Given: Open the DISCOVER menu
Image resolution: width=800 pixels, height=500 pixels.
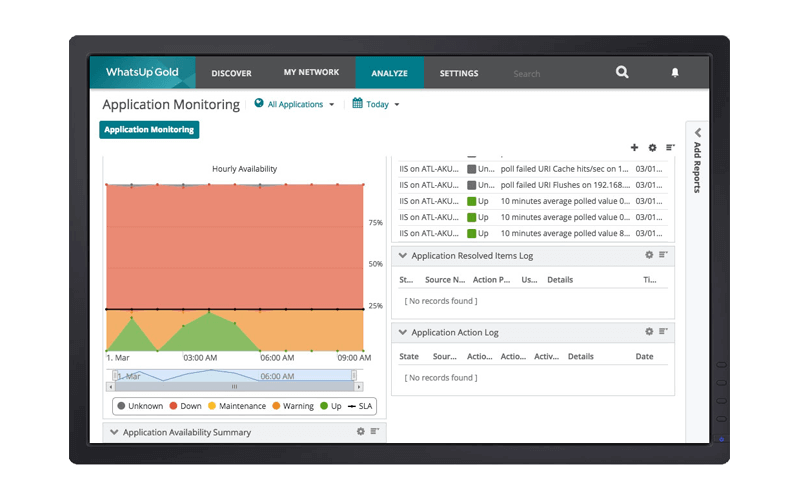Looking at the screenshot, I should point(231,73).
